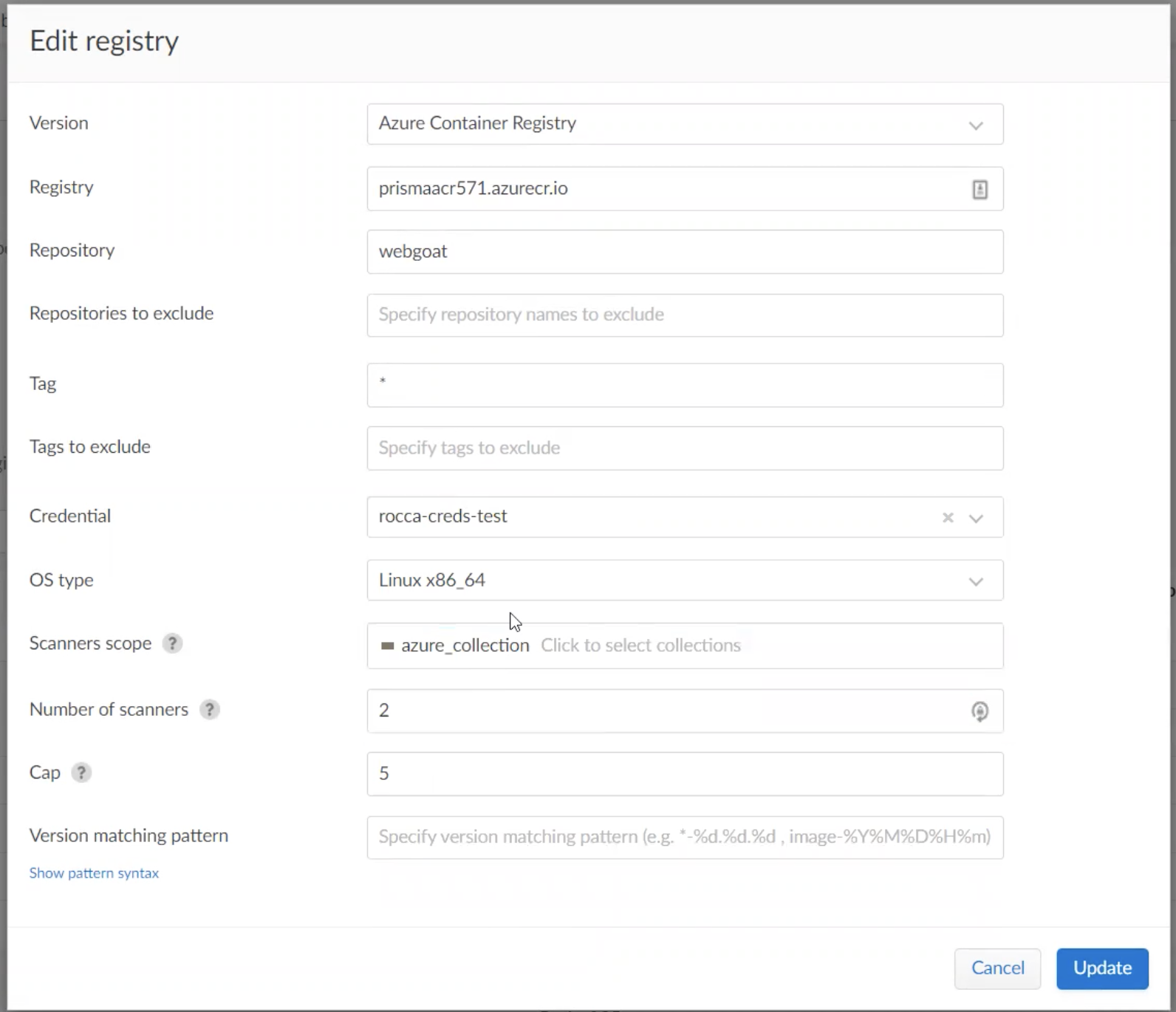1176x1012 pixels.
Task: Clear the rocca-creds-test credential with X icon
Action: [948, 518]
